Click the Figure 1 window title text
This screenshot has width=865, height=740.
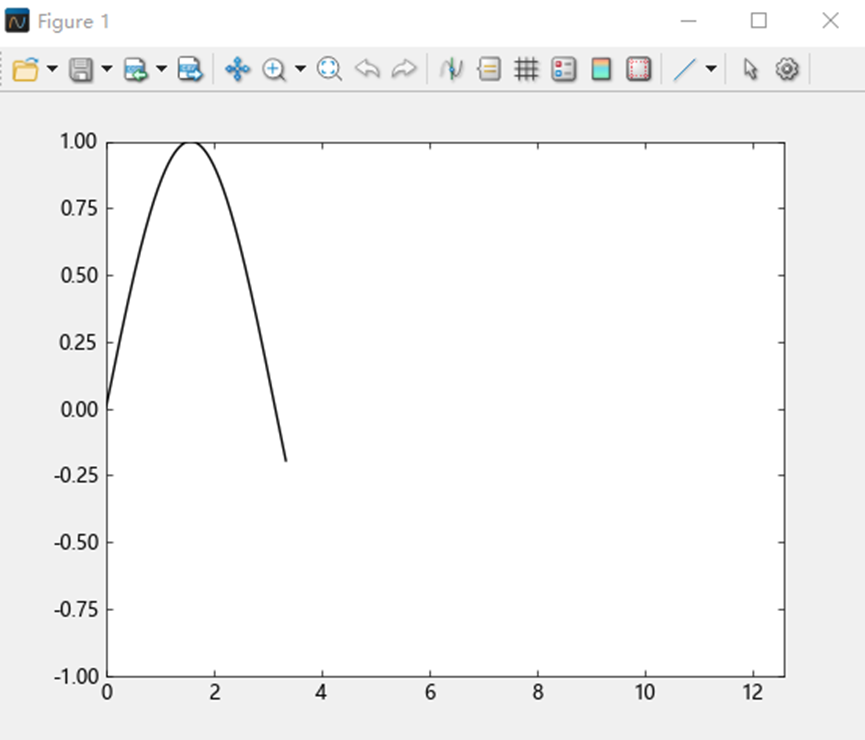click(x=73, y=22)
